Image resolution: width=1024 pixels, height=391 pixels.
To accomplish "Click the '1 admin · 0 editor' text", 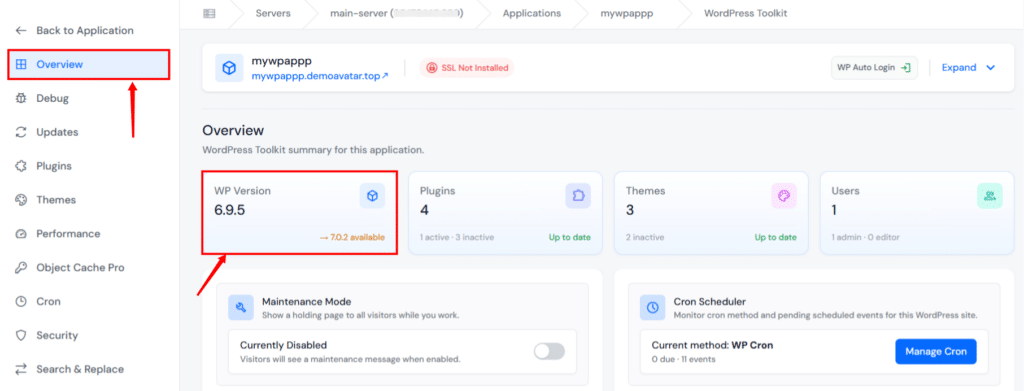I will 865,238.
